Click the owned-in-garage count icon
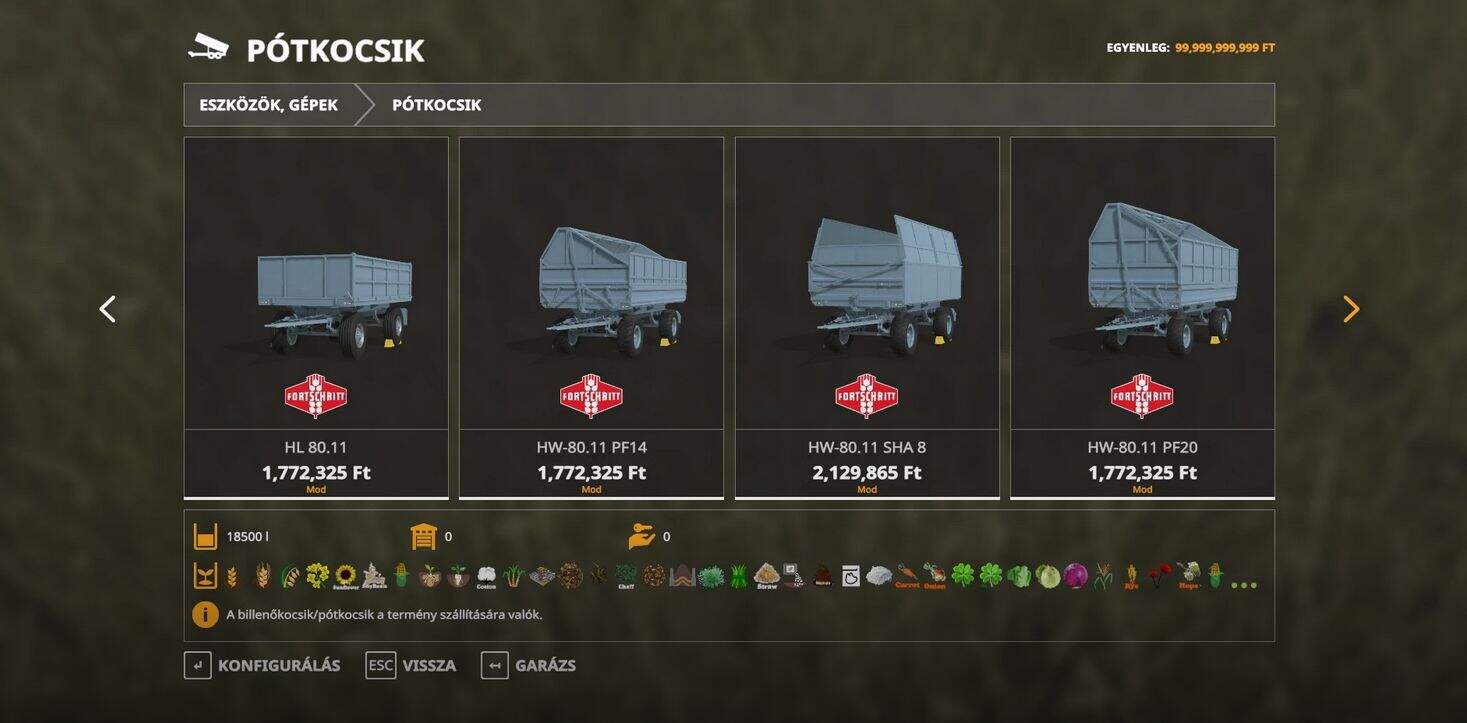1467x723 pixels. tap(424, 537)
